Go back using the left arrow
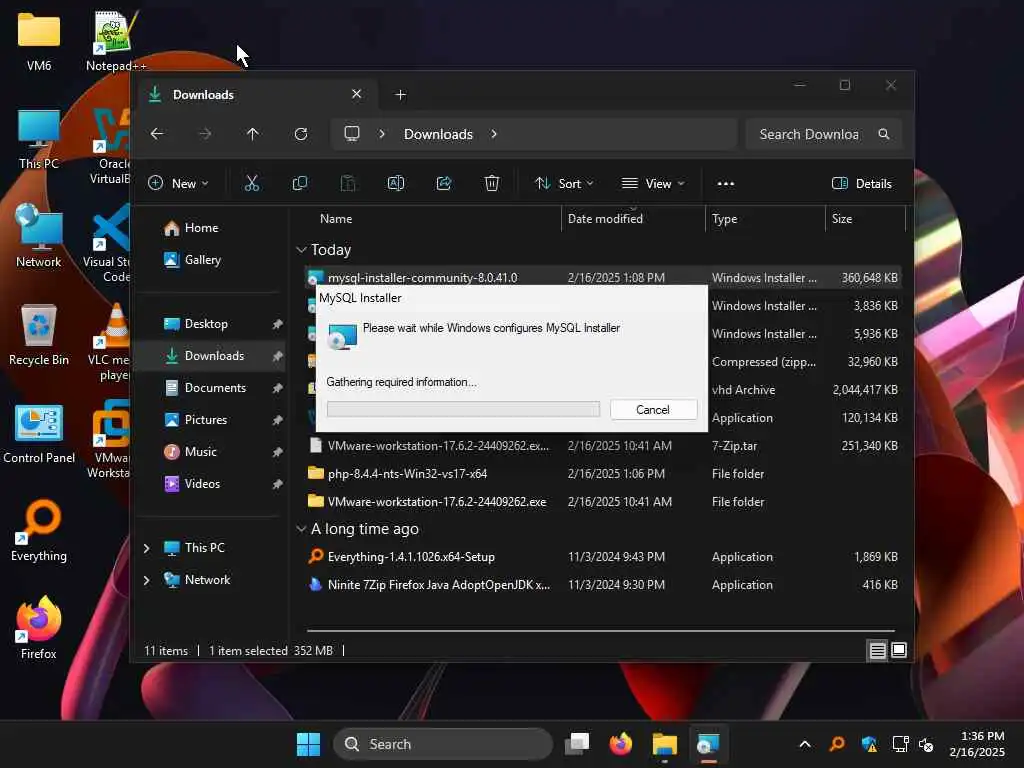The width and height of the screenshot is (1024, 768). [x=157, y=134]
